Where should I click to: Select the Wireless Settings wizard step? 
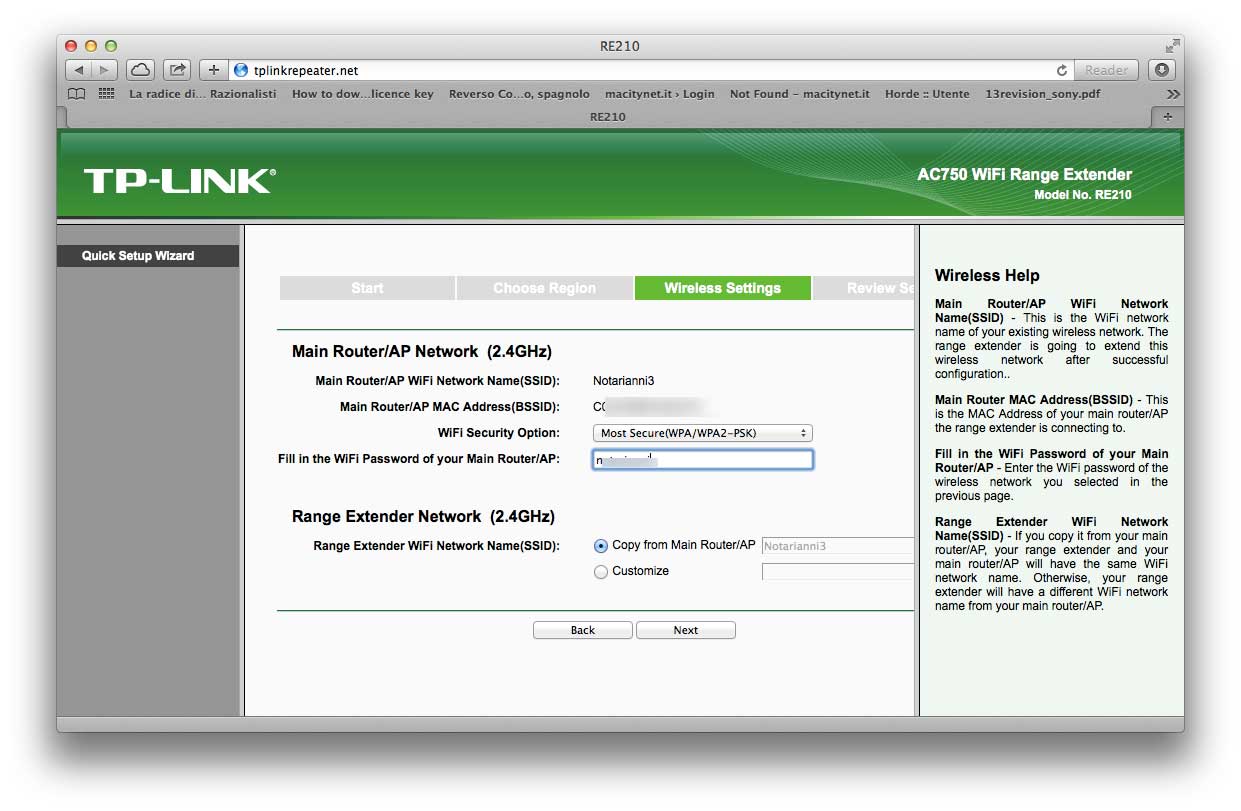722,288
